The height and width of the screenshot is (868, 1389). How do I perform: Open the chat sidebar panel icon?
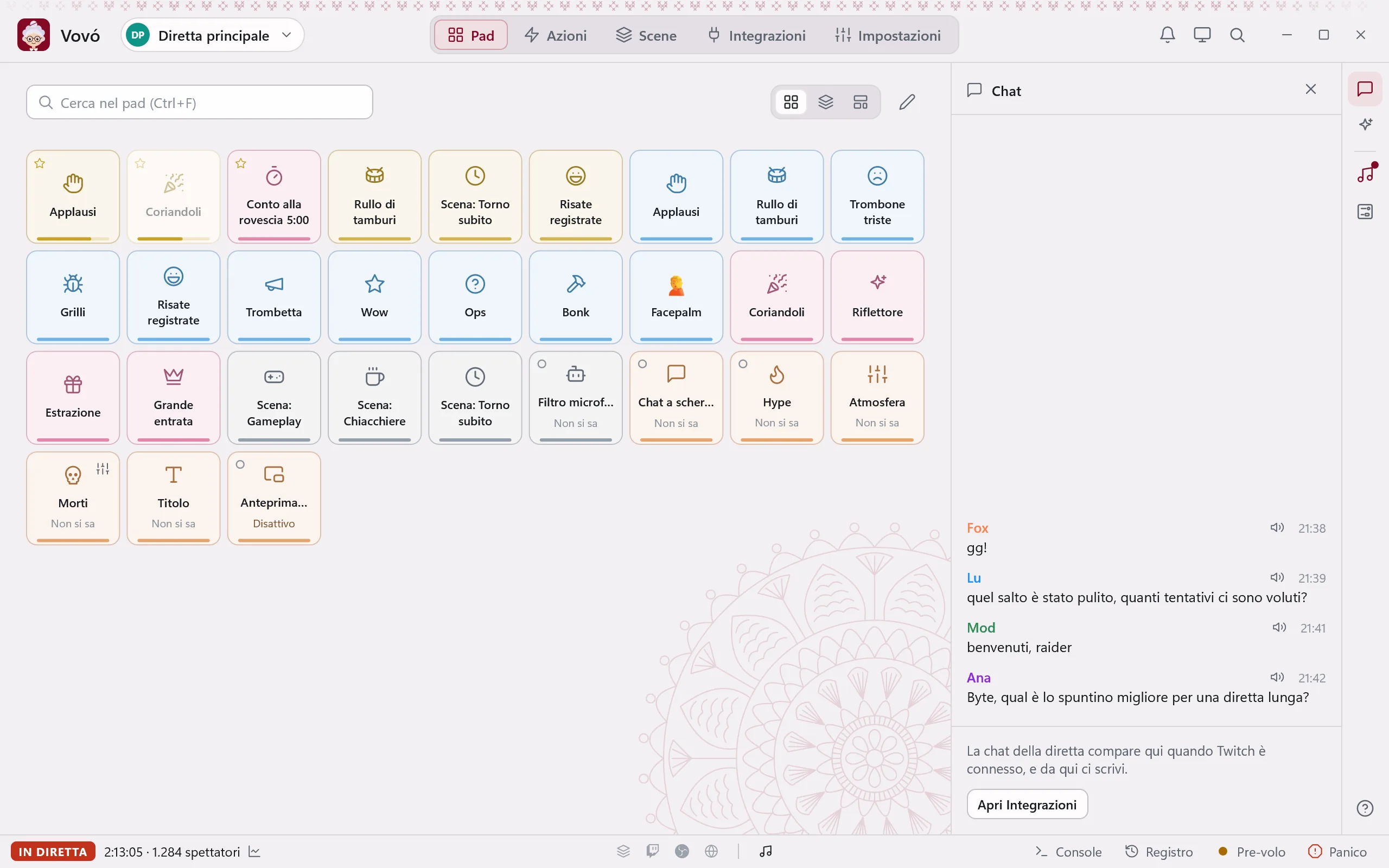click(x=1365, y=89)
